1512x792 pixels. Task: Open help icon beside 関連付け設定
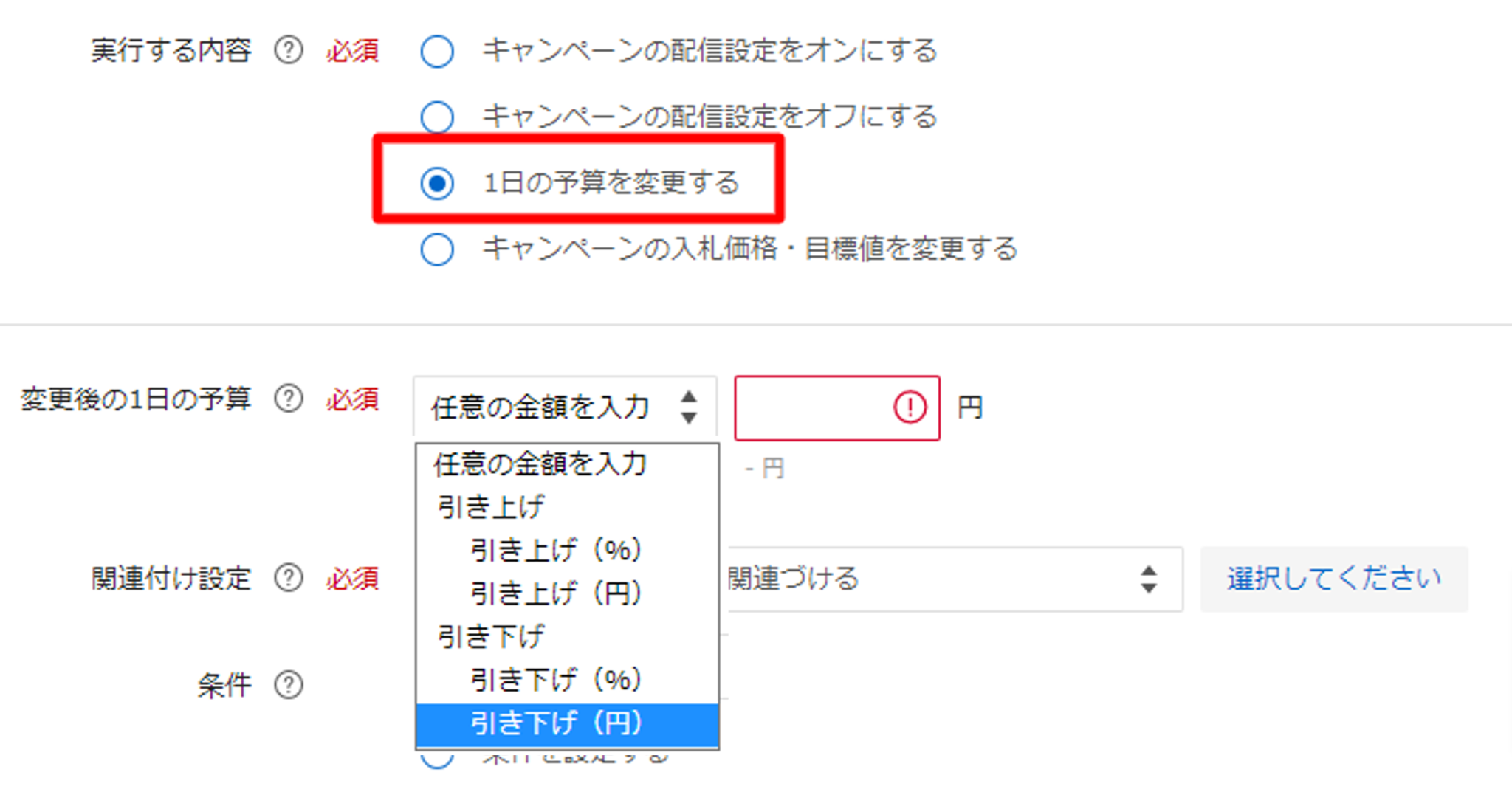point(289,578)
